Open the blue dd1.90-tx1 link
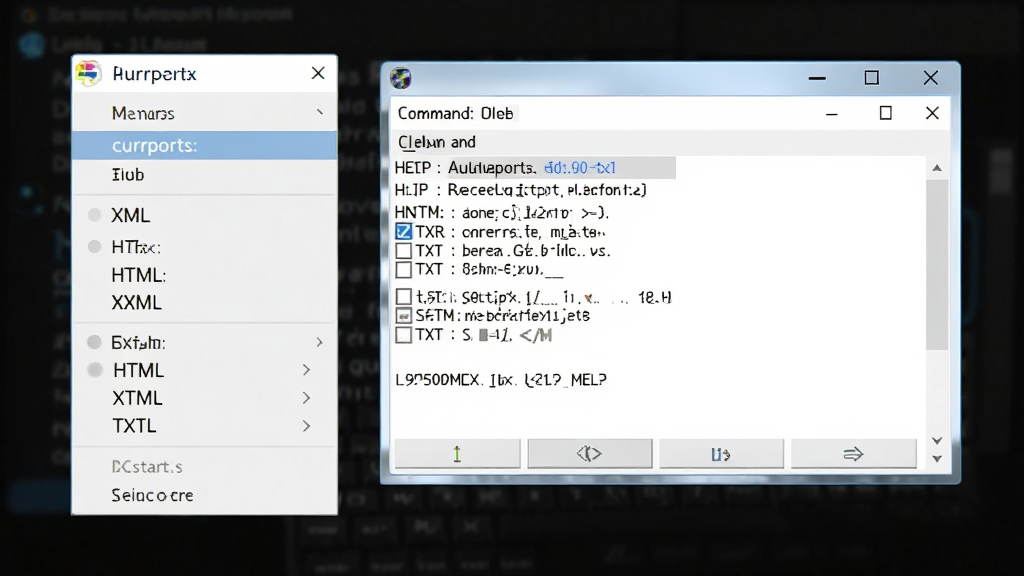 [x=579, y=168]
